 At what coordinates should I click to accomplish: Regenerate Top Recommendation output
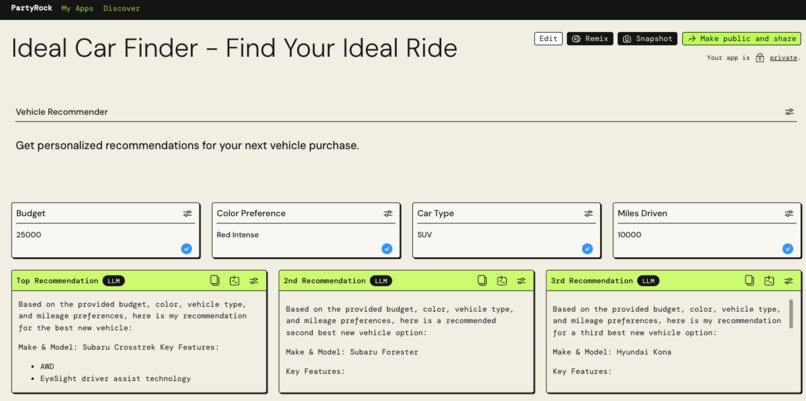(234, 280)
